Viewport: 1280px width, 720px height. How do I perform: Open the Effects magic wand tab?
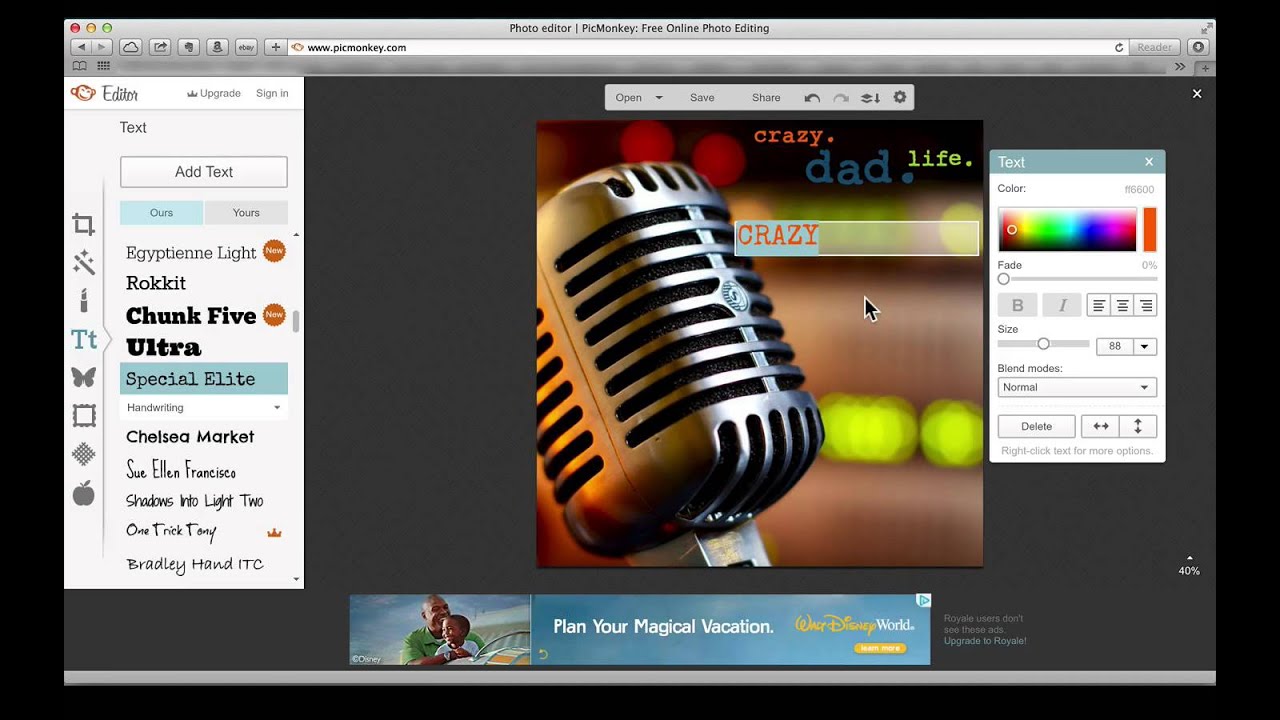84,263
